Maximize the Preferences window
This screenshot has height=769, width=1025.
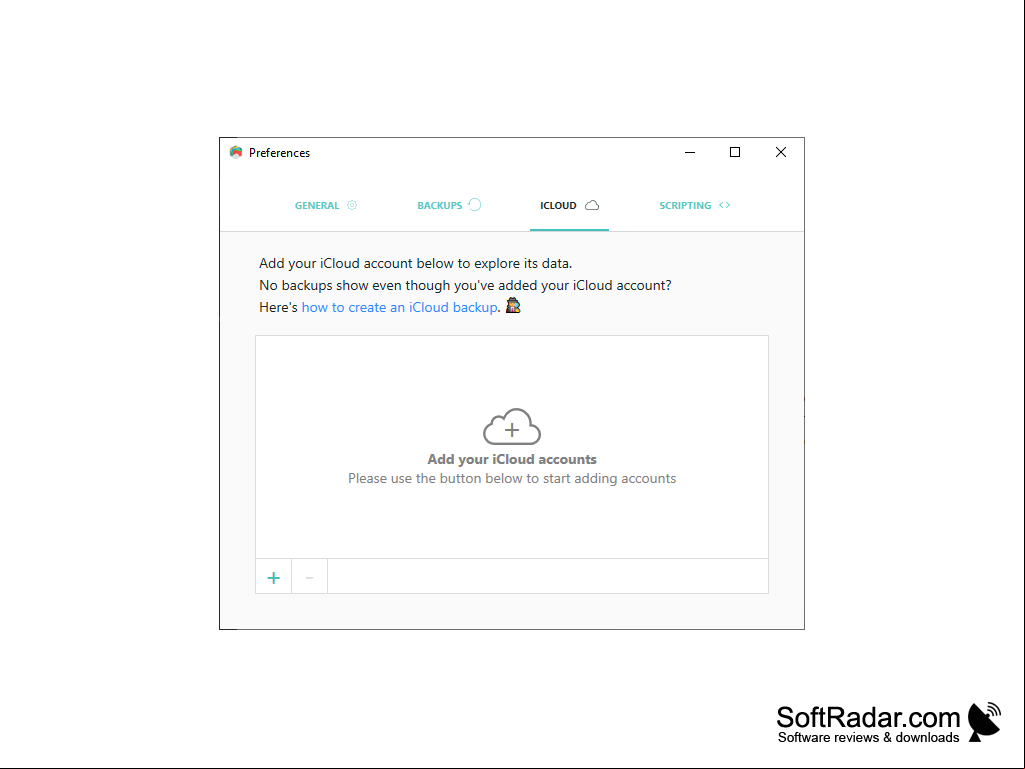pyautogui.click(x=735, y=152)
